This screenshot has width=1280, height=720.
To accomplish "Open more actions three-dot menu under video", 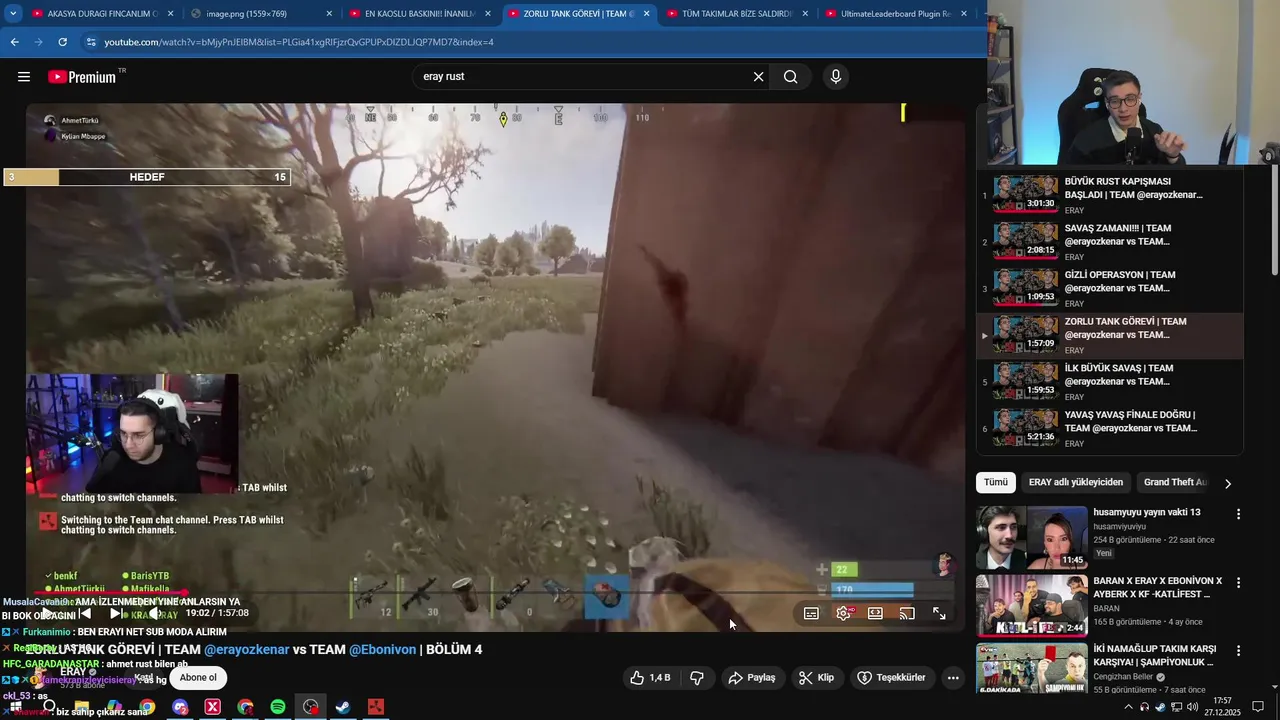I will pos(953,678).
